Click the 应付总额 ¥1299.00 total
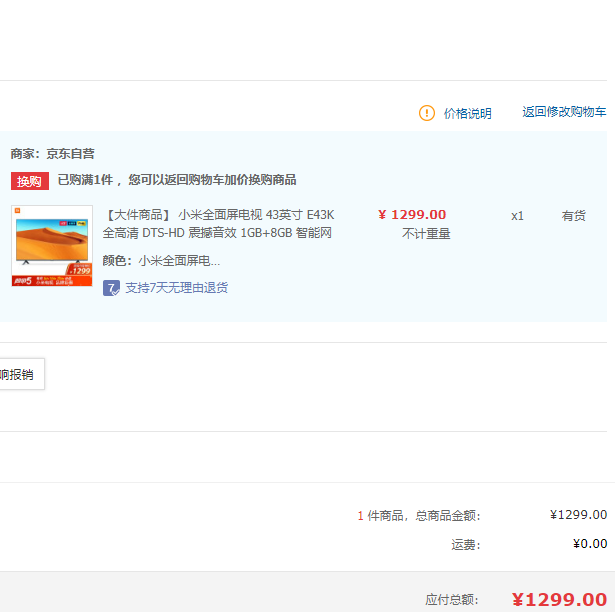Viewport: 615px width, 612px height. [x=560, y=599]
